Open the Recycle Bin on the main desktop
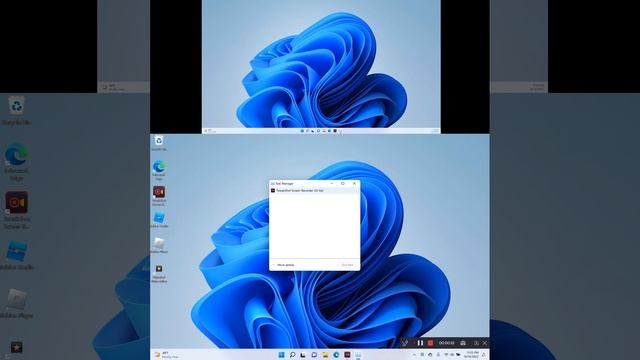Viewport: 640px width, 360px height. pos(159,143)
